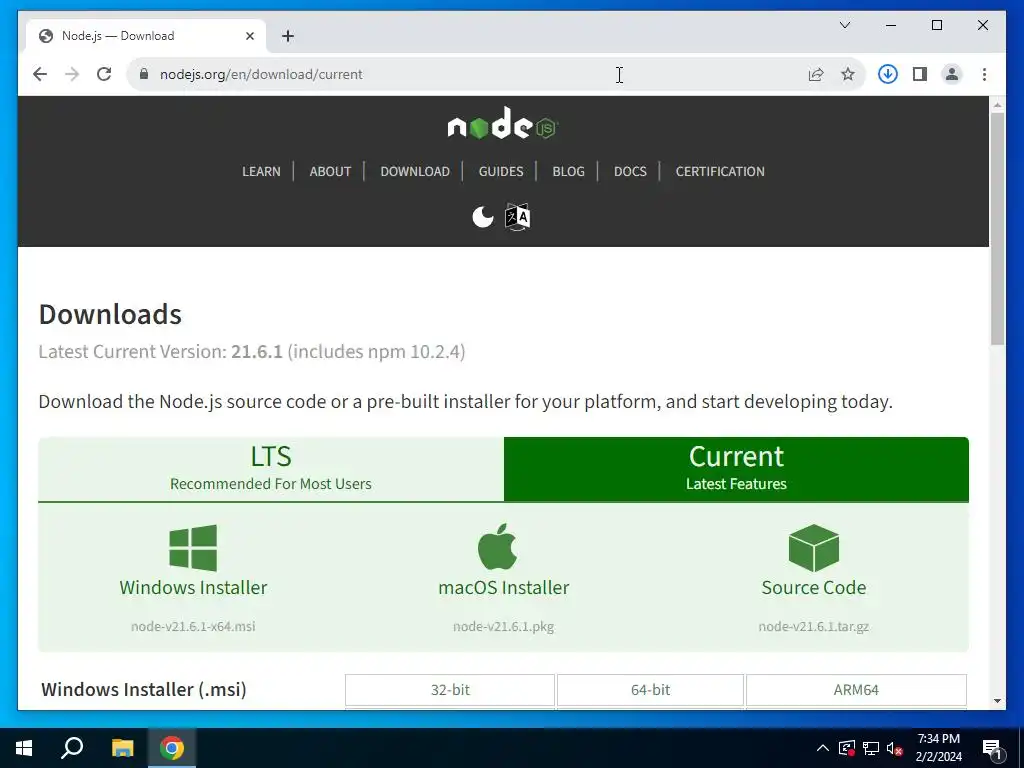The image size is (1024, 768).
Task: Click the Node.js logo in header
Action: (502, 124)
